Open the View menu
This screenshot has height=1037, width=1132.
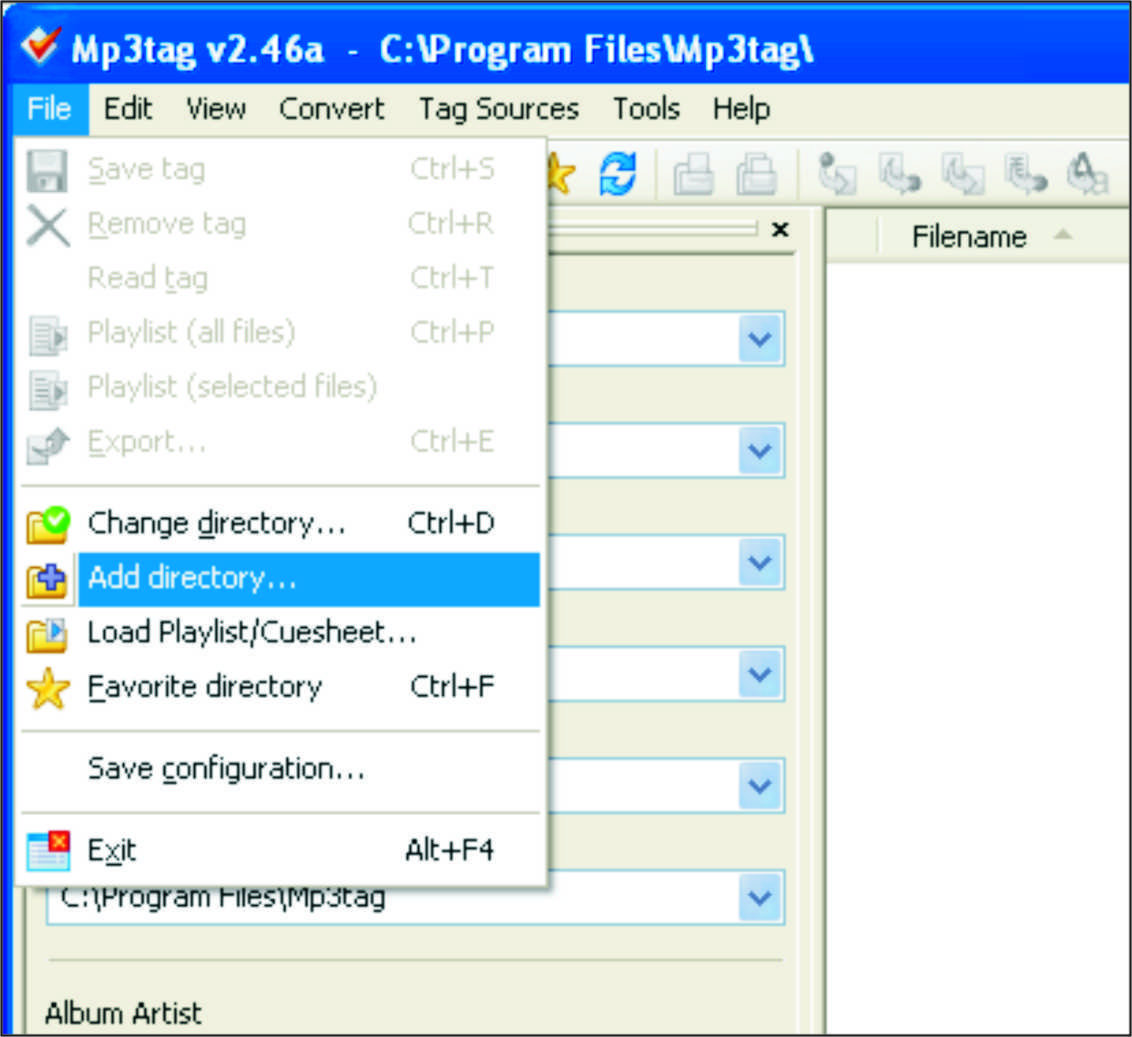(x=216, y=109)
